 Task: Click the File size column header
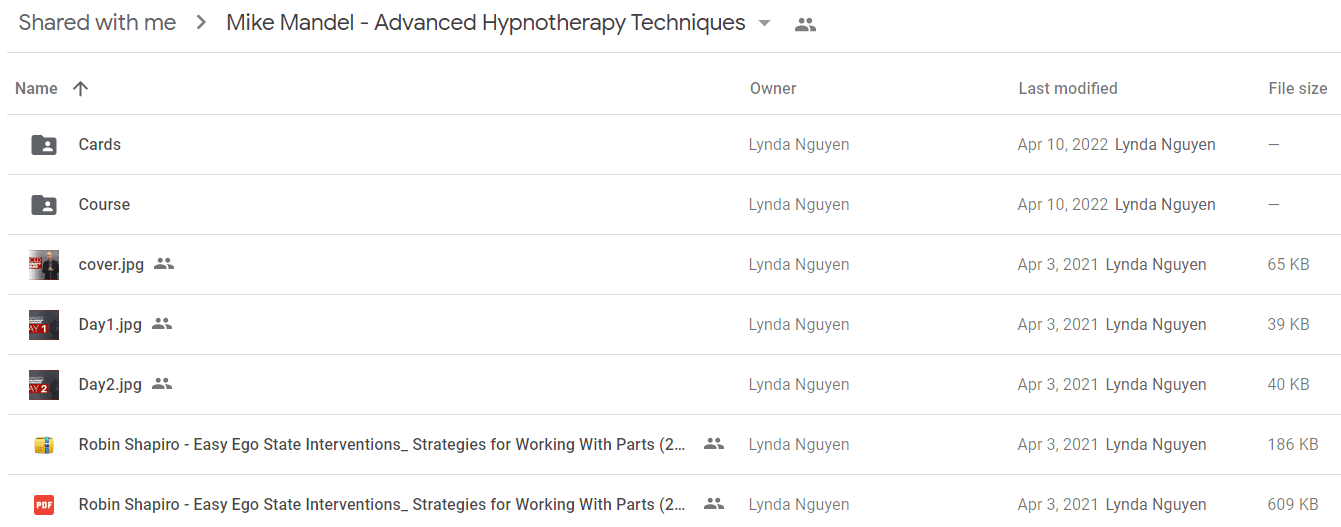point(1298,88)
